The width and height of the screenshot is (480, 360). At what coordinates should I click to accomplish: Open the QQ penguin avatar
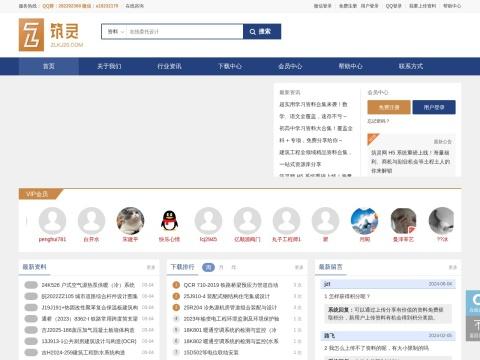tap(169, 221)
